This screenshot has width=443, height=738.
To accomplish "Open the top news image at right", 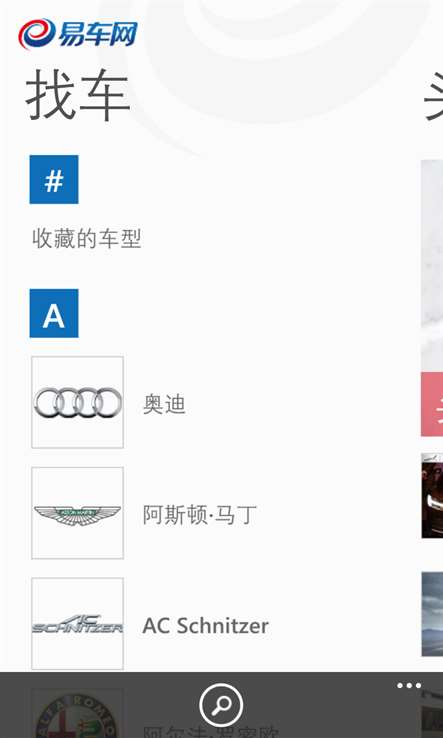I will 432,266.
